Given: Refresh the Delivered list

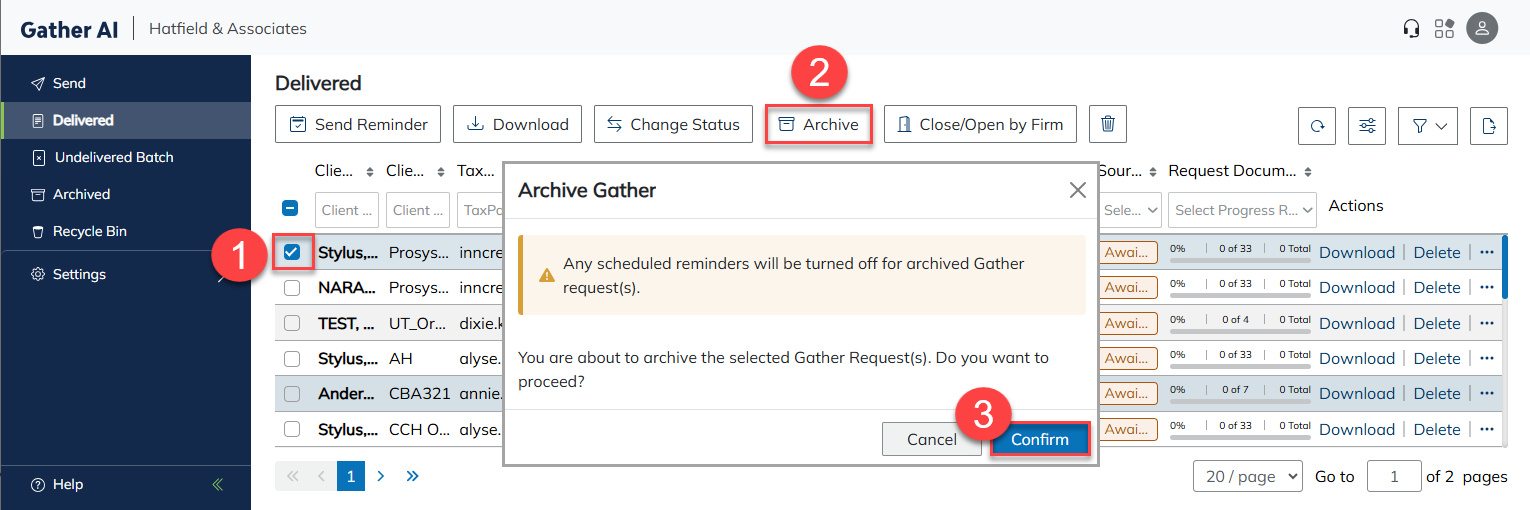Looking at the screenshot, I should pyautogui.click(x=1317, y=125).
